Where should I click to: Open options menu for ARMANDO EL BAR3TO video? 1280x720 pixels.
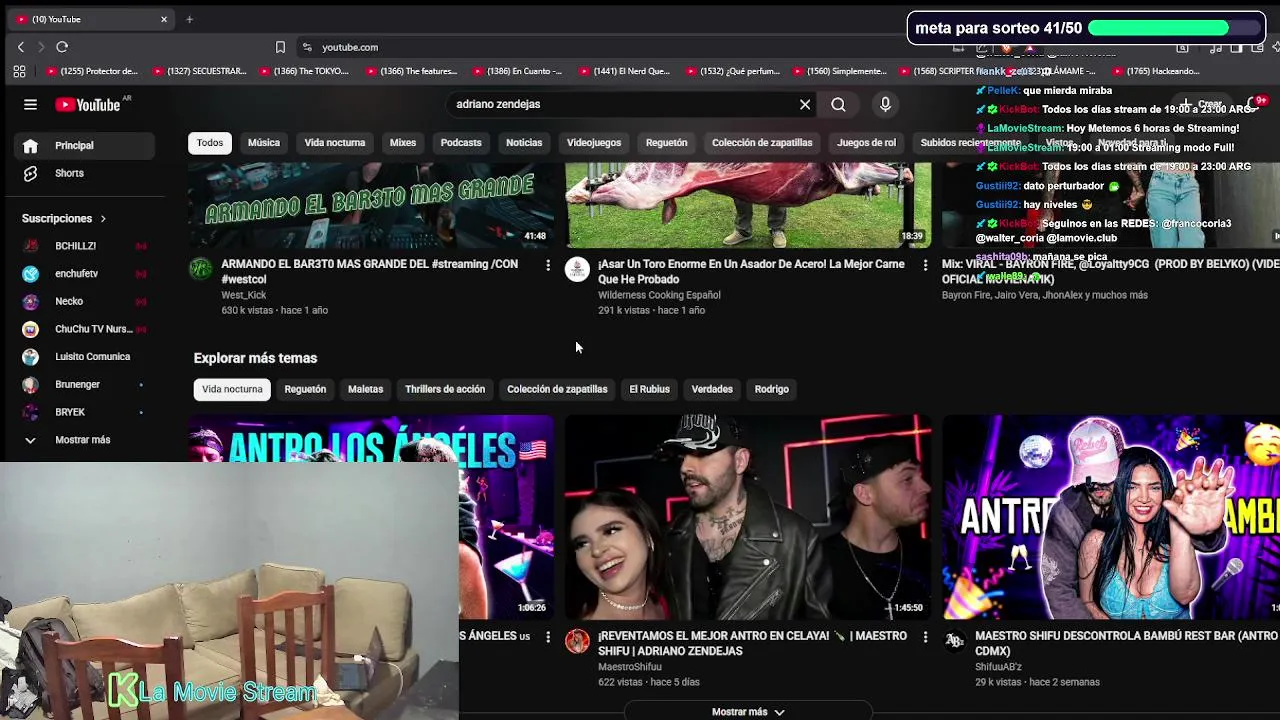point(547,265)
